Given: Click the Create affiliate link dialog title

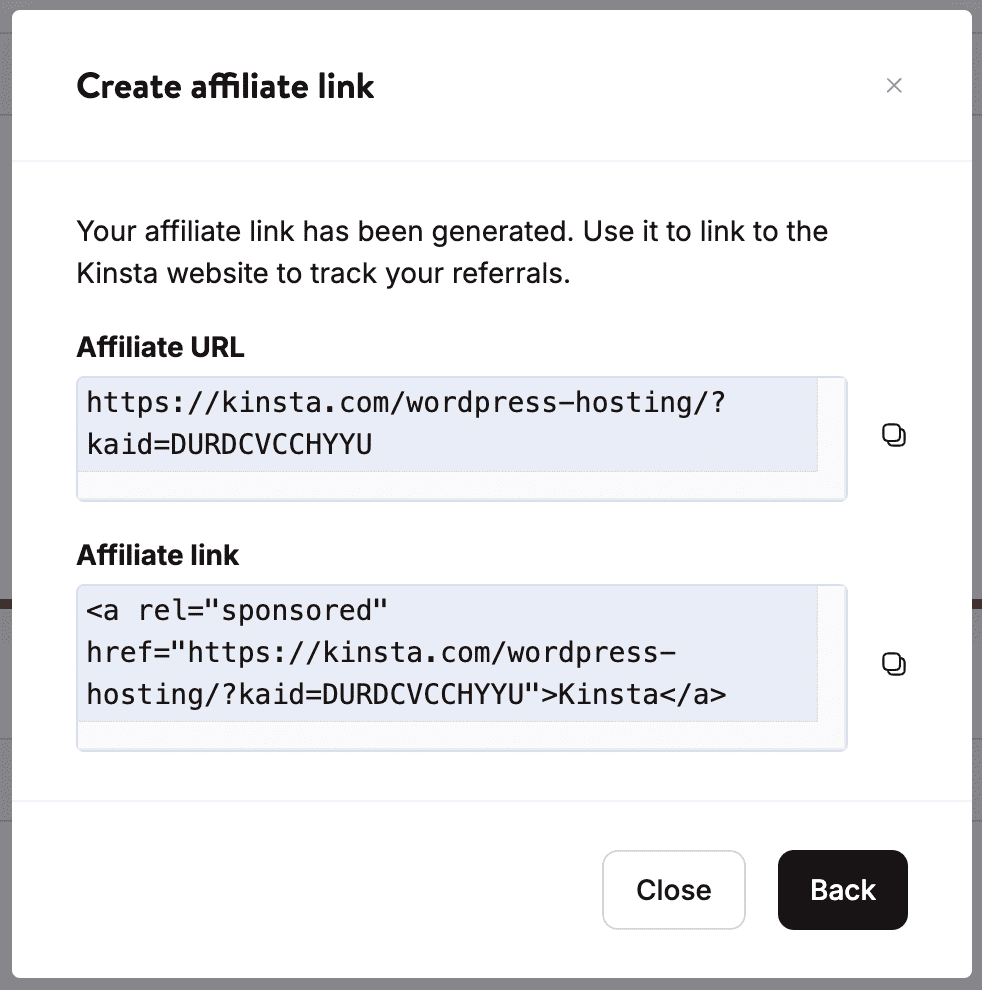Looking at the screenshot, I should (x=225, y=86).
